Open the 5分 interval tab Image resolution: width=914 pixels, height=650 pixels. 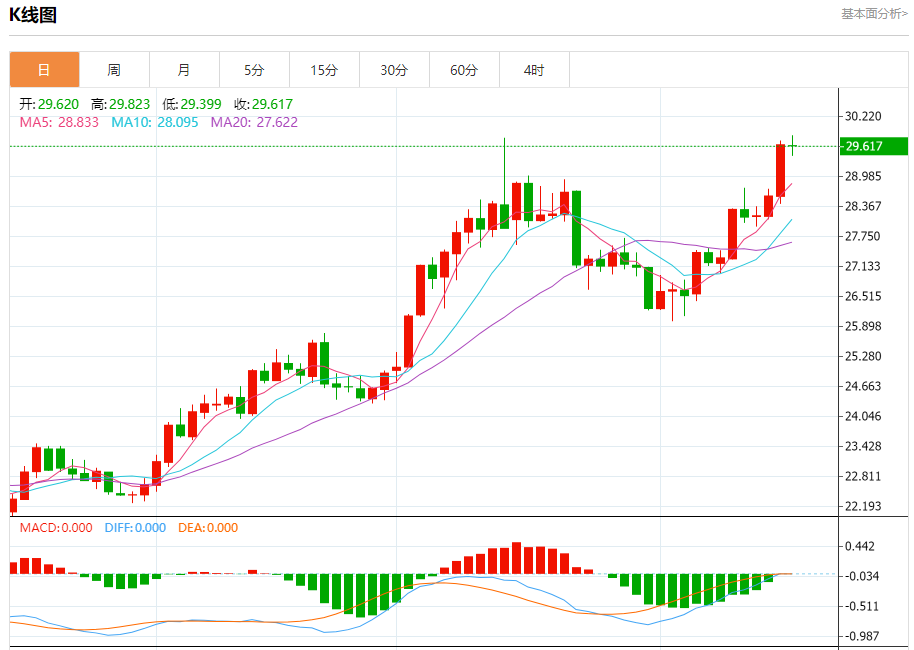coord(254,70)
